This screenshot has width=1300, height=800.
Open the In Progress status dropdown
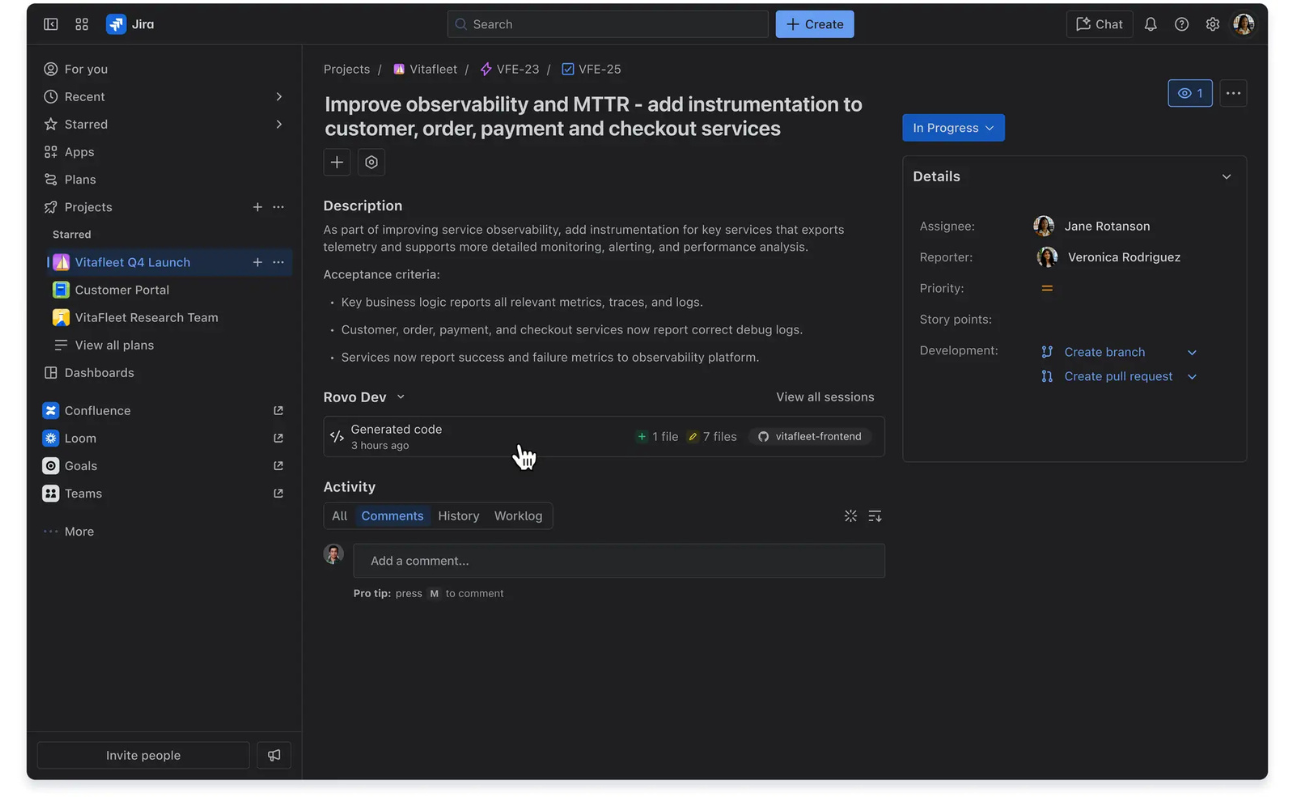tap(953, 128)
